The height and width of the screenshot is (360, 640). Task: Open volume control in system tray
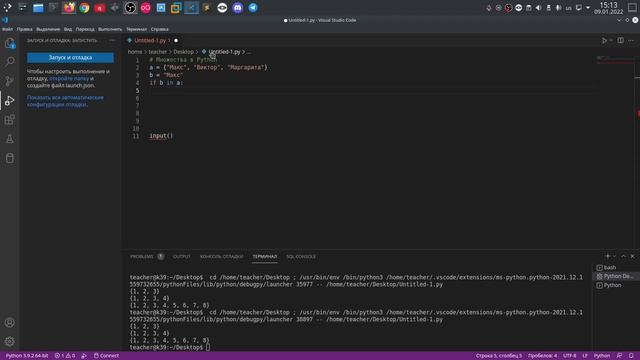pyautogui.click(x=539, y=8)
